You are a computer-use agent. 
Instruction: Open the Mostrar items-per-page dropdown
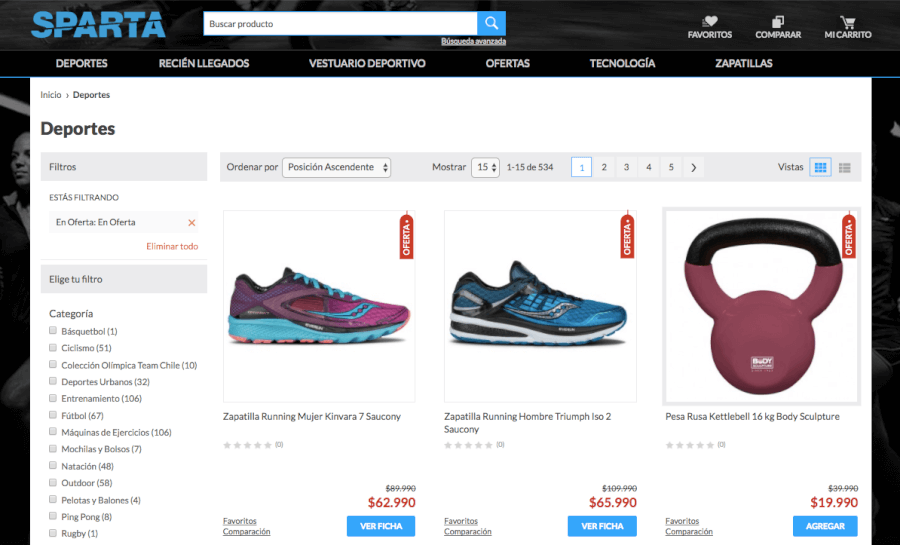[x=486, y=168]
